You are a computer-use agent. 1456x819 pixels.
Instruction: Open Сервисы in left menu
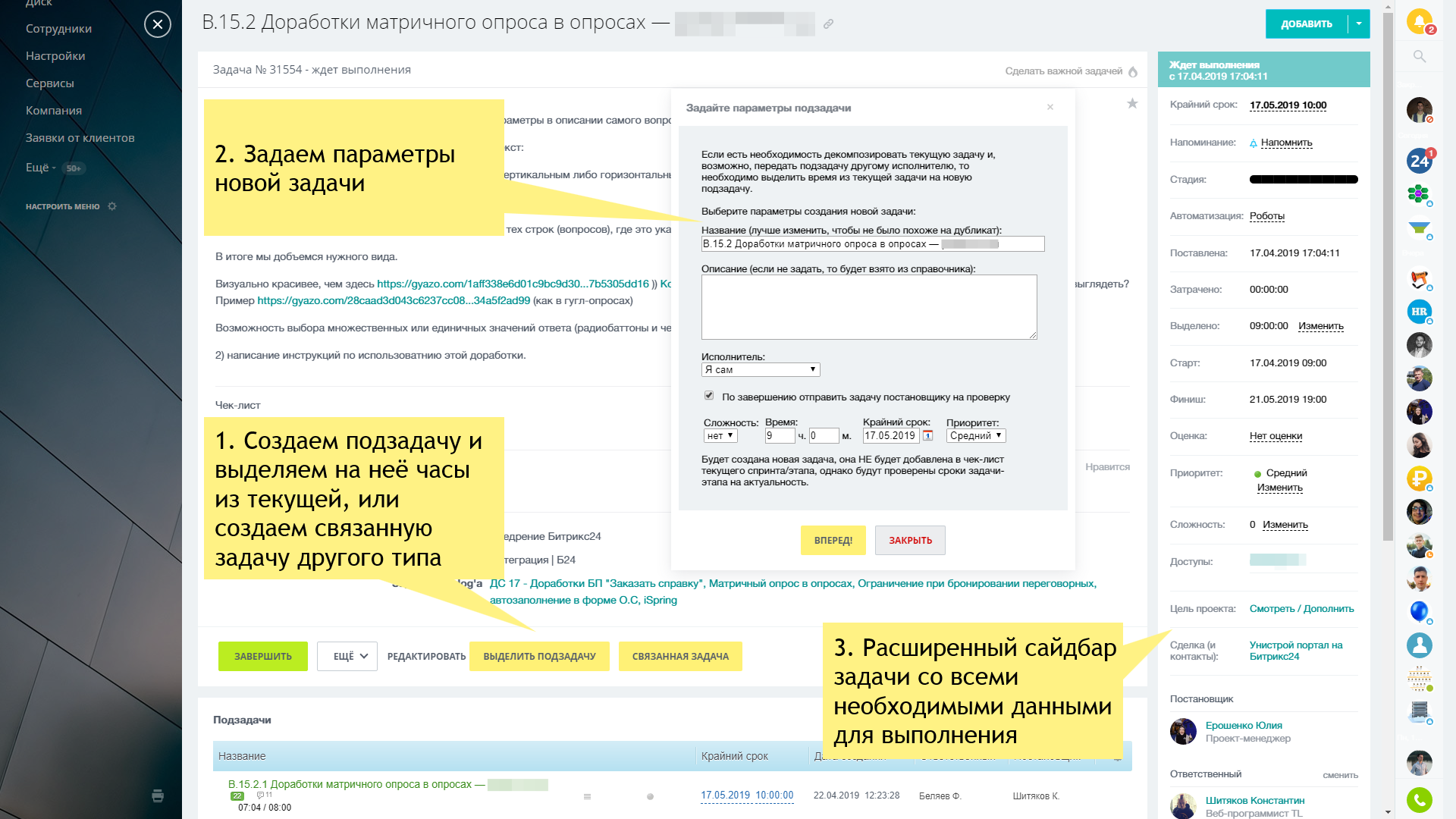pos(50,83)
